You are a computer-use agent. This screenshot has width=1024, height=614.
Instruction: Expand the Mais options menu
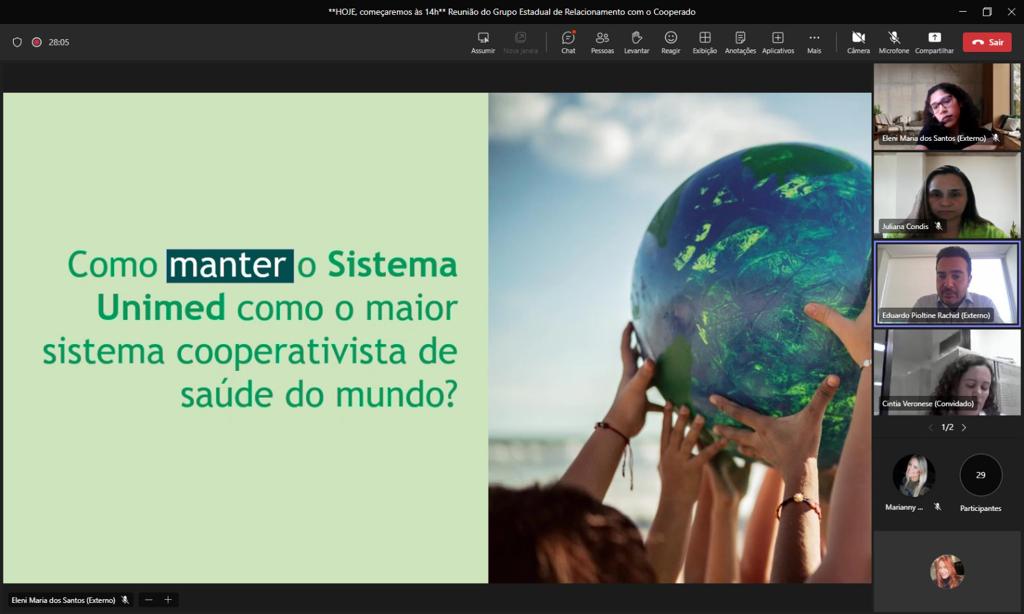click(x=814, y=42)
